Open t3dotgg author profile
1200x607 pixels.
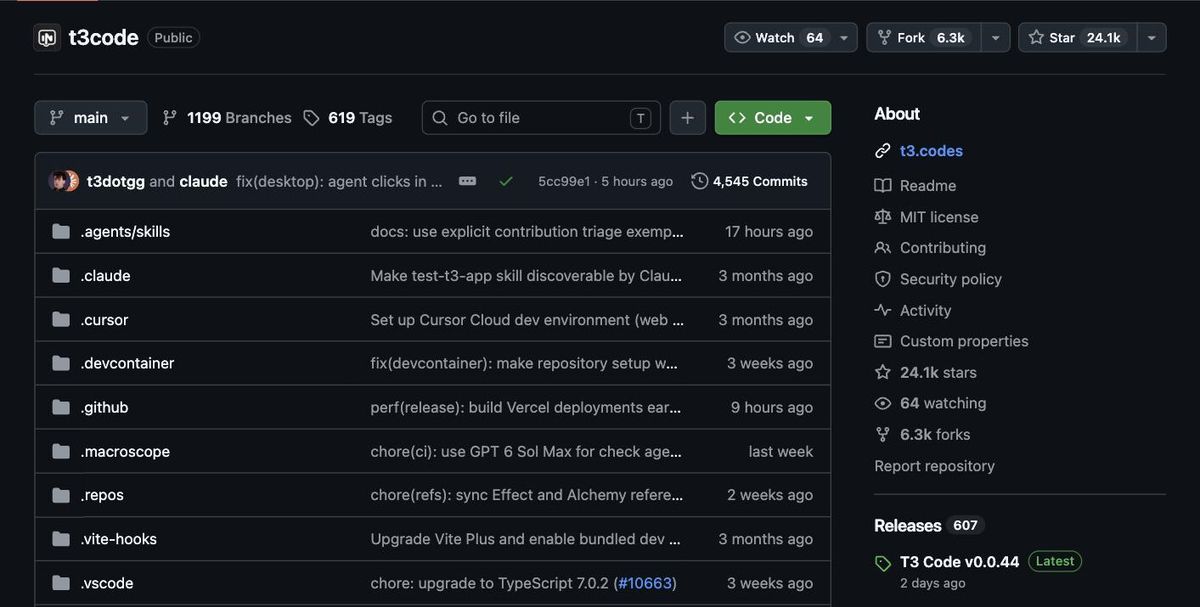point(116,181)
